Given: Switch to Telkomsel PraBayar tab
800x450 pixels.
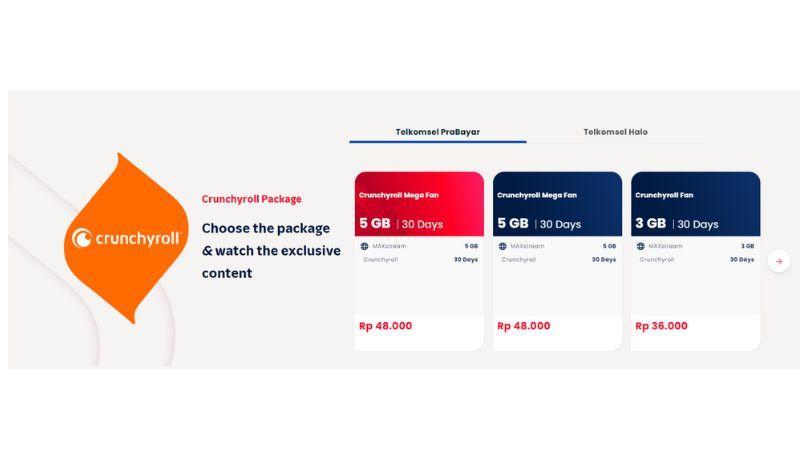Looking at the screenshot, I should click(x=438, y=132).
